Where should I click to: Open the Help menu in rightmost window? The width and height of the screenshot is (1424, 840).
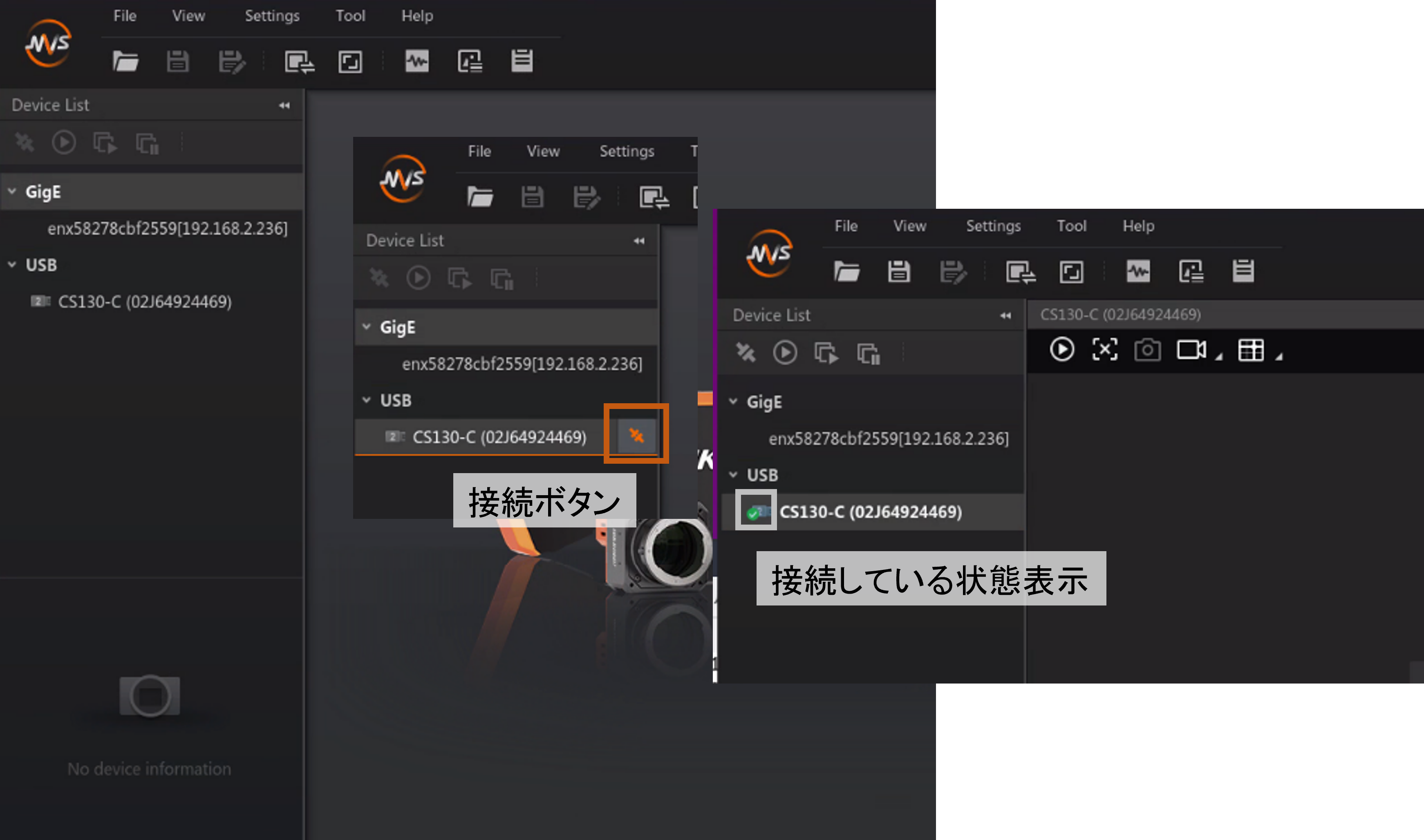pos(1138,226)
